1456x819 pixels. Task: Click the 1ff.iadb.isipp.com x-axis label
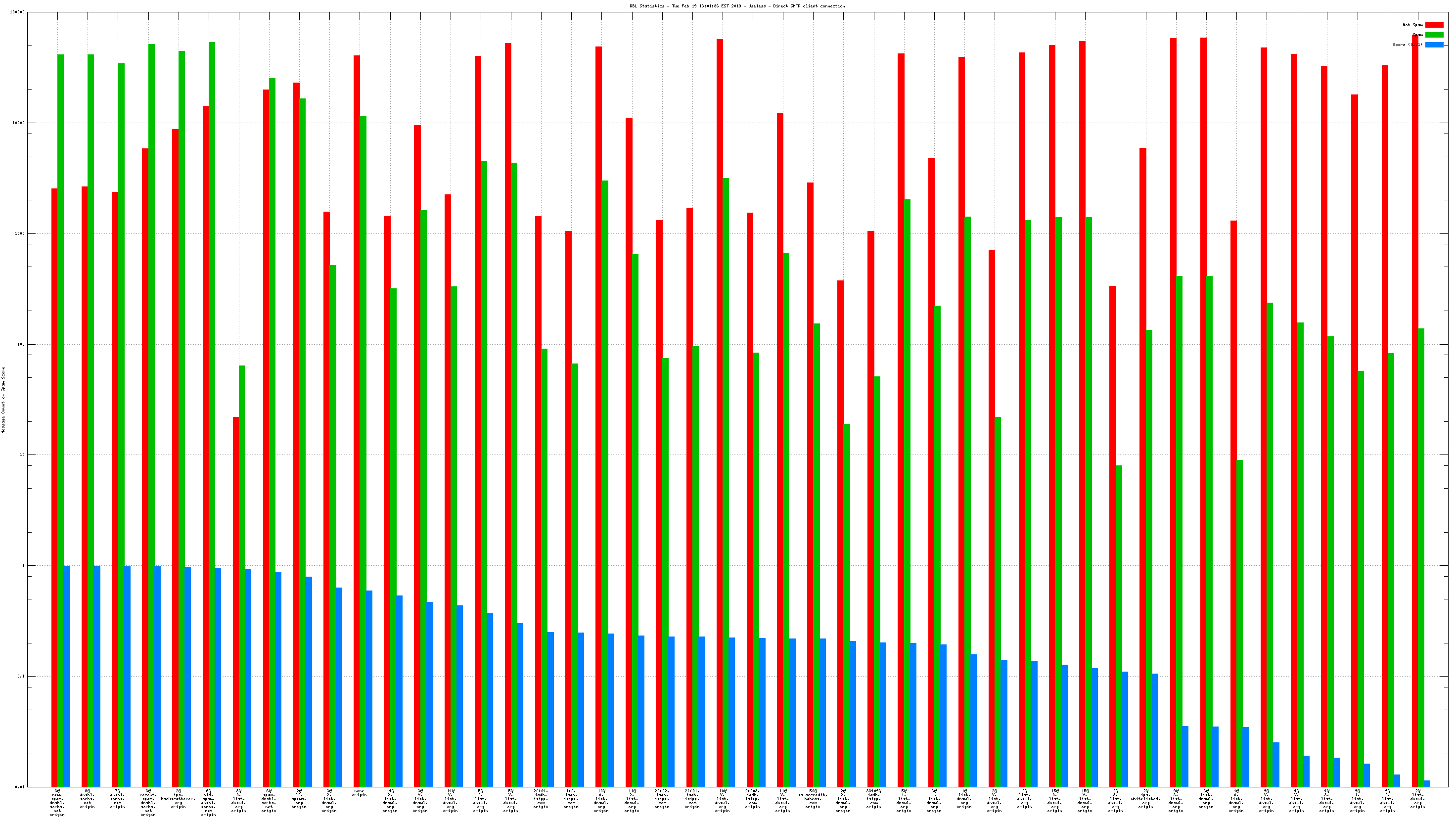[x=571, y=799]
